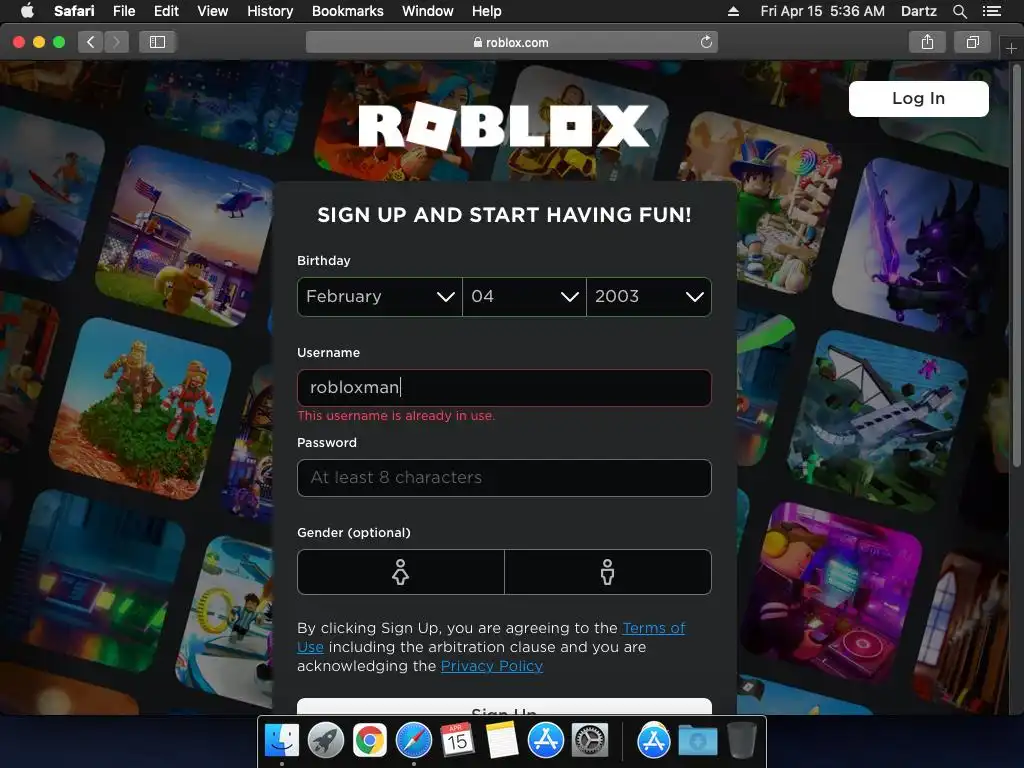Viewport: 1024px width, 768px height.
Task: Click the date and time in menu bar
Action: (x=822, y=11)
